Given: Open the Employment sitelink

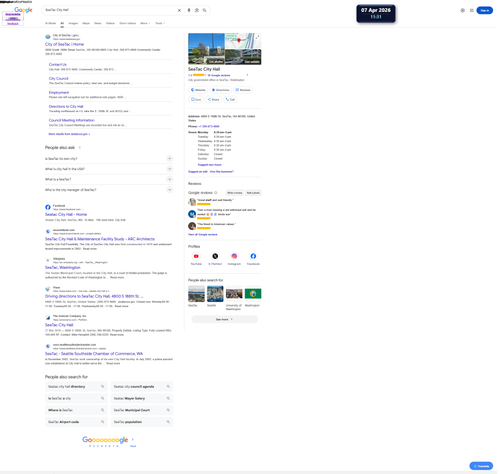Looking at the screenshot, I should coord(59,92).
